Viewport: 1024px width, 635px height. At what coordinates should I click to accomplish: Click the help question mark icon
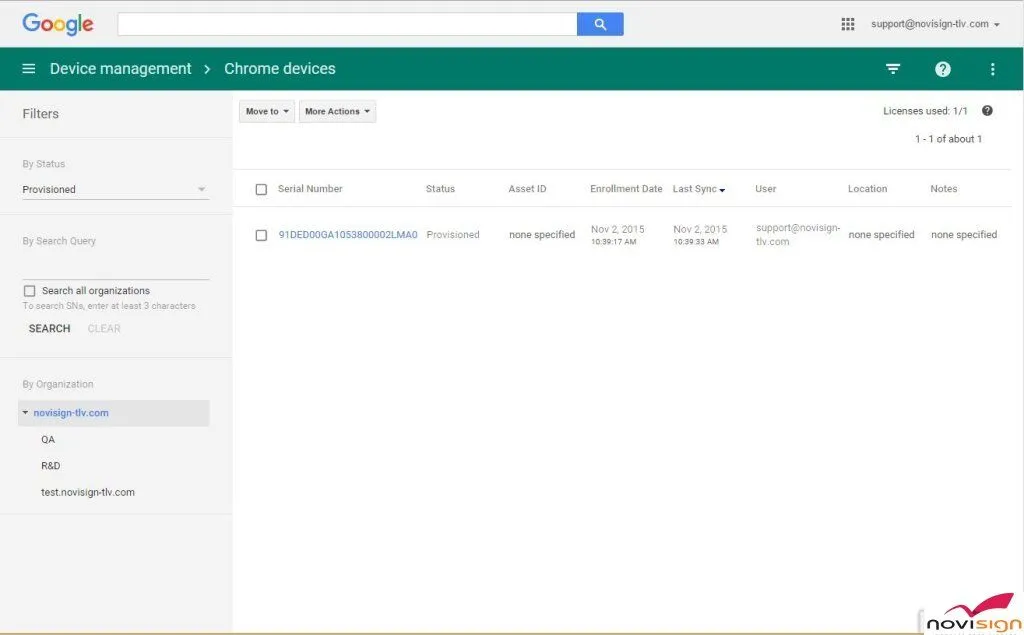[943, 69]
